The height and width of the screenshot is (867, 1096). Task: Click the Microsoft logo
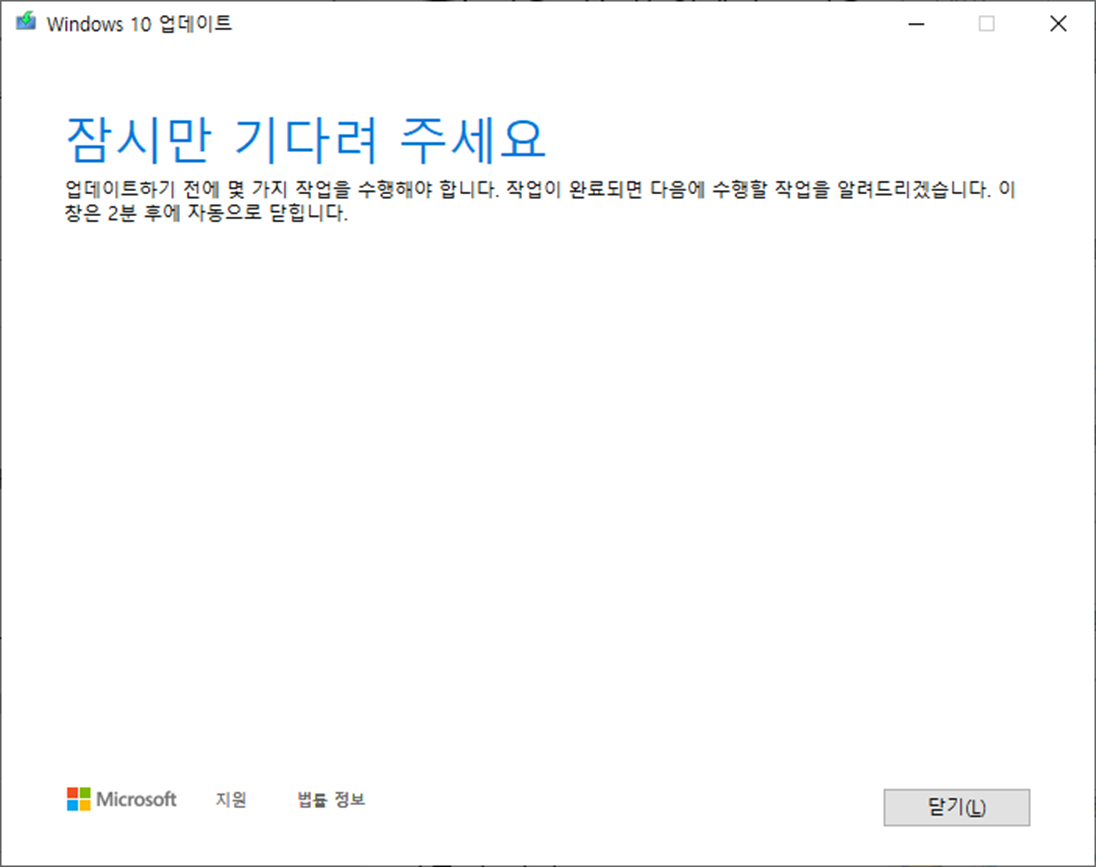[122, 799]
